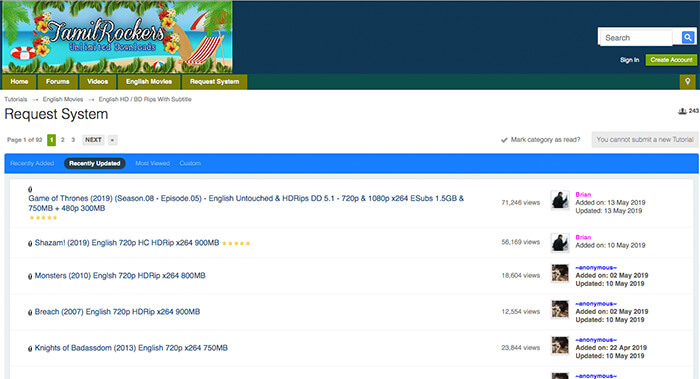Click the star rating under Game of Thrones
Viewport: 700px width, 379px height.
[x=43, y=218]
